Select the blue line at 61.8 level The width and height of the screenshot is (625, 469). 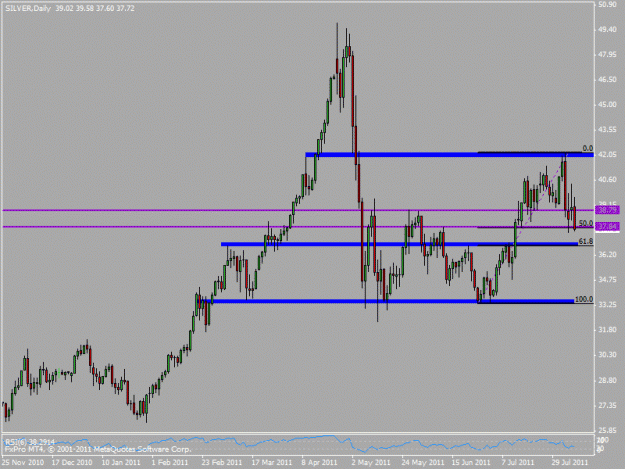399,244
